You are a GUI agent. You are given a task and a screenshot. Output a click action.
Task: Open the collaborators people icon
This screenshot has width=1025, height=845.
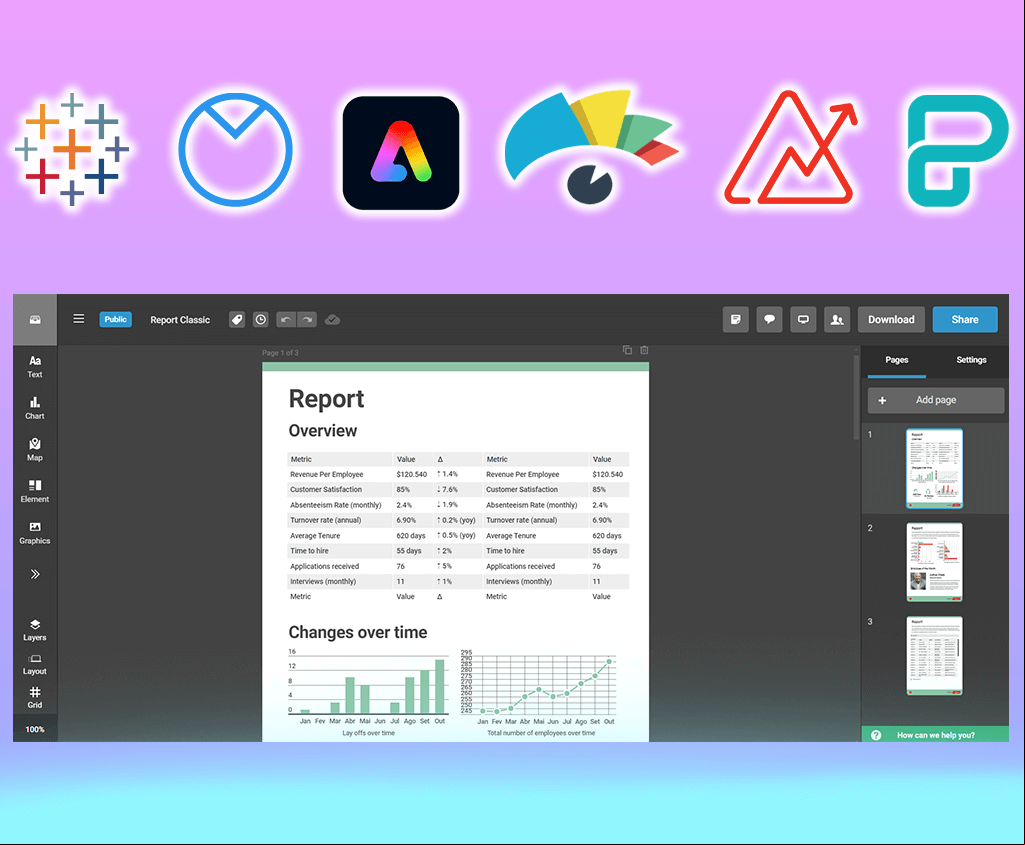pos(837,320)
